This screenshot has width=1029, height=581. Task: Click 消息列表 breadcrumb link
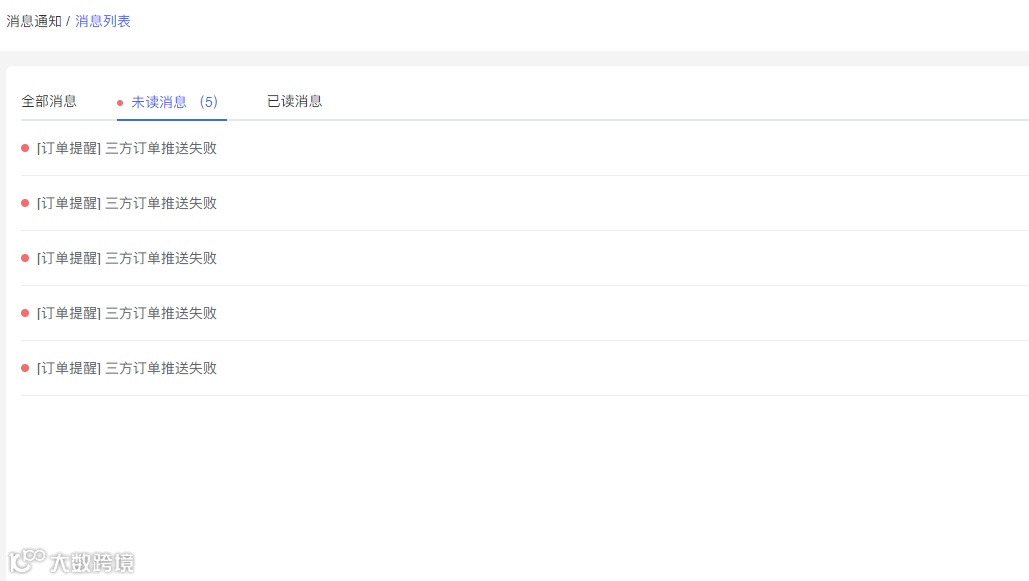pos(103,21)
